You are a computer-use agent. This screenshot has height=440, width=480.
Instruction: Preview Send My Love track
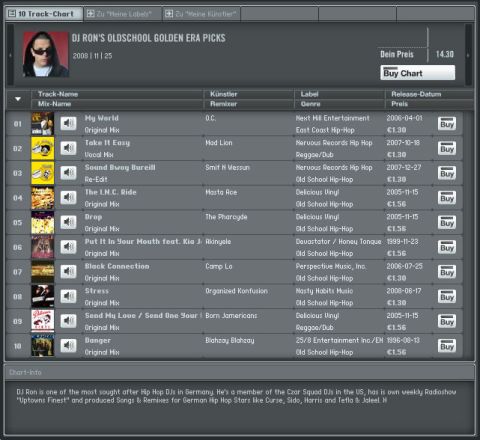click(68, 321)
